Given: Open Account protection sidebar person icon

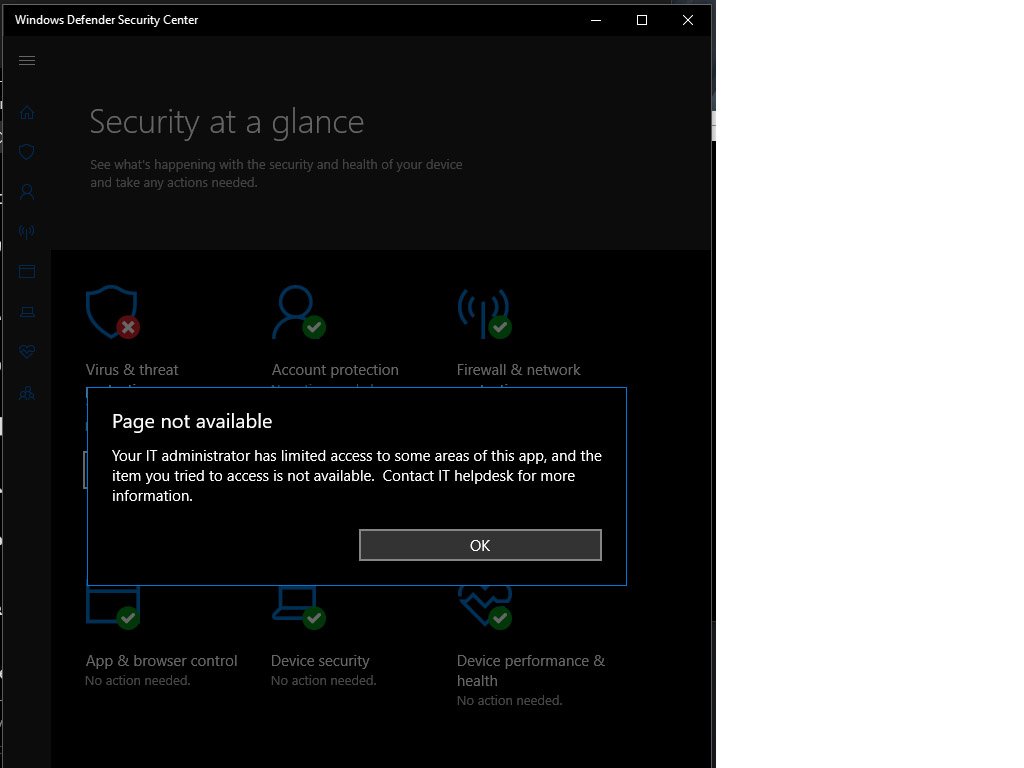Looking at the screenshot, I should pos(27,192).
